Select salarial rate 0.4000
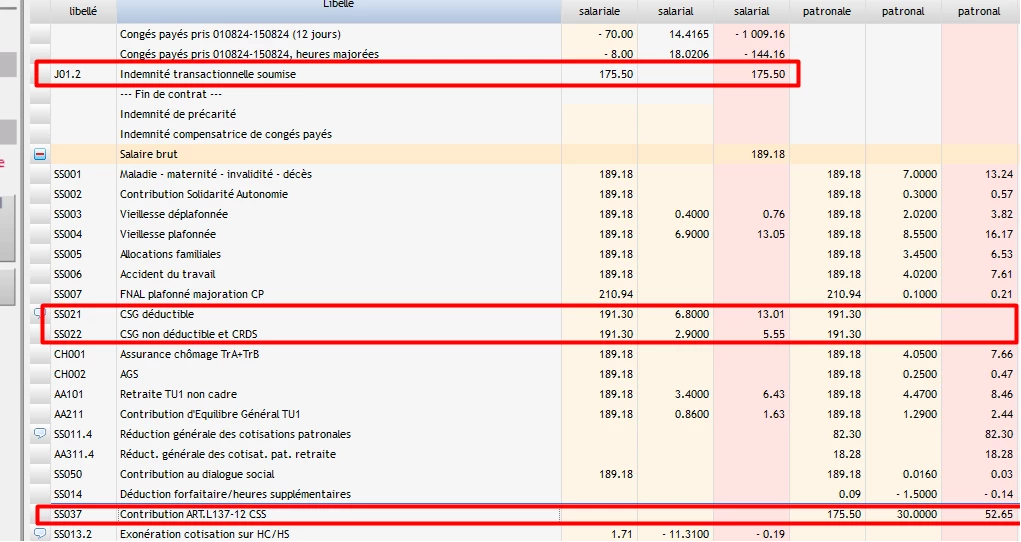The width and height of the screenshot is (1021, 542). pos(690,214)
